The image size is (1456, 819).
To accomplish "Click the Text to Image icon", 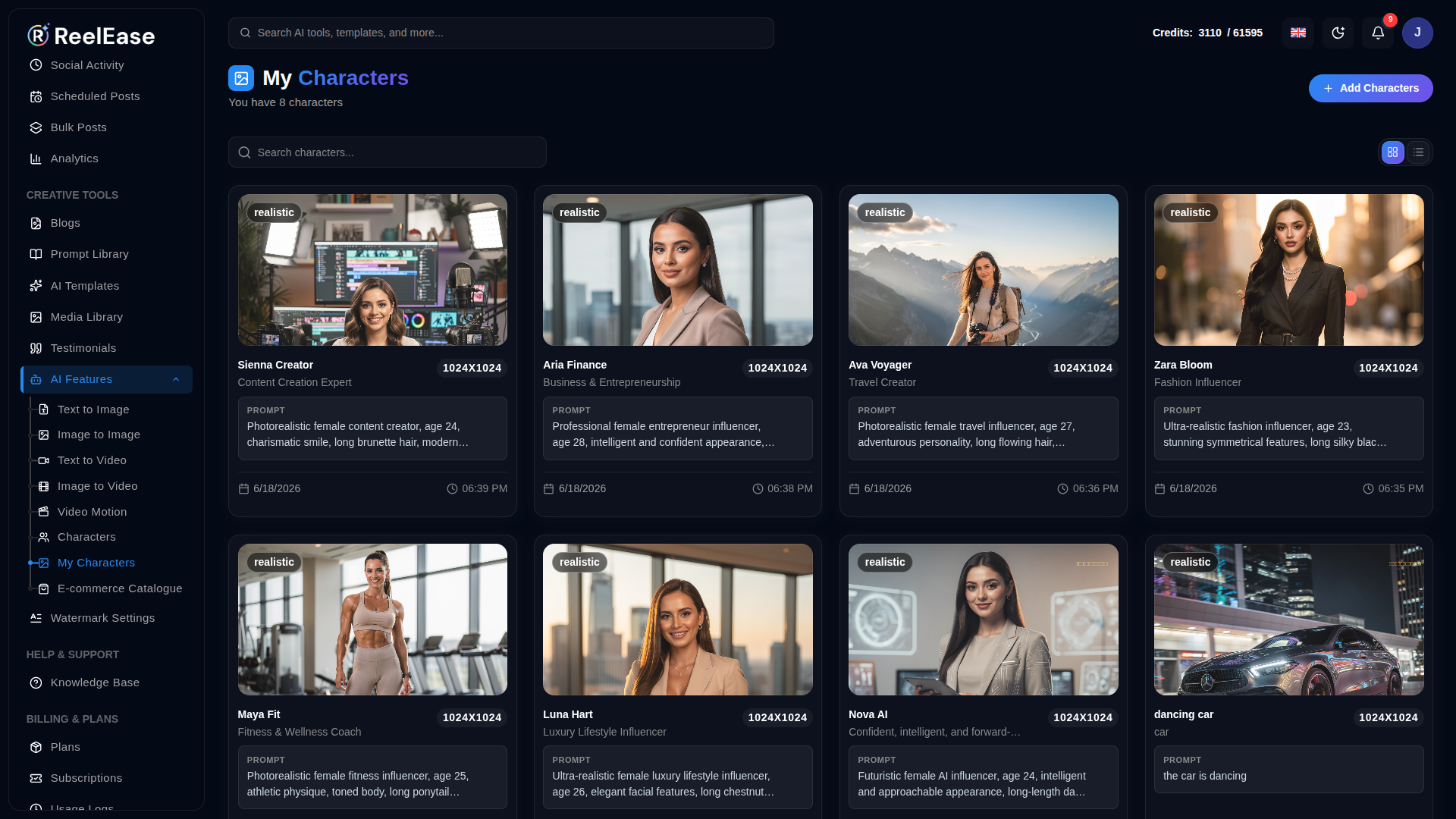I will (43, 409).
